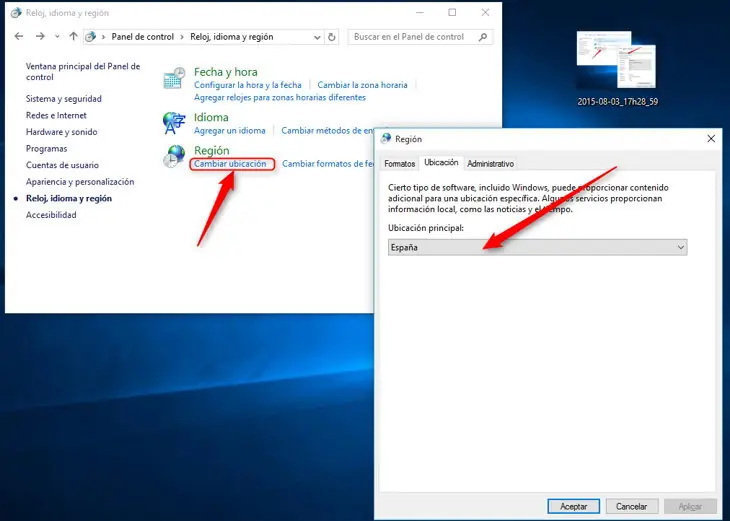The image size is (730, 521).
Task: Refresh the Control Panel window
Action: pos(331,37)
